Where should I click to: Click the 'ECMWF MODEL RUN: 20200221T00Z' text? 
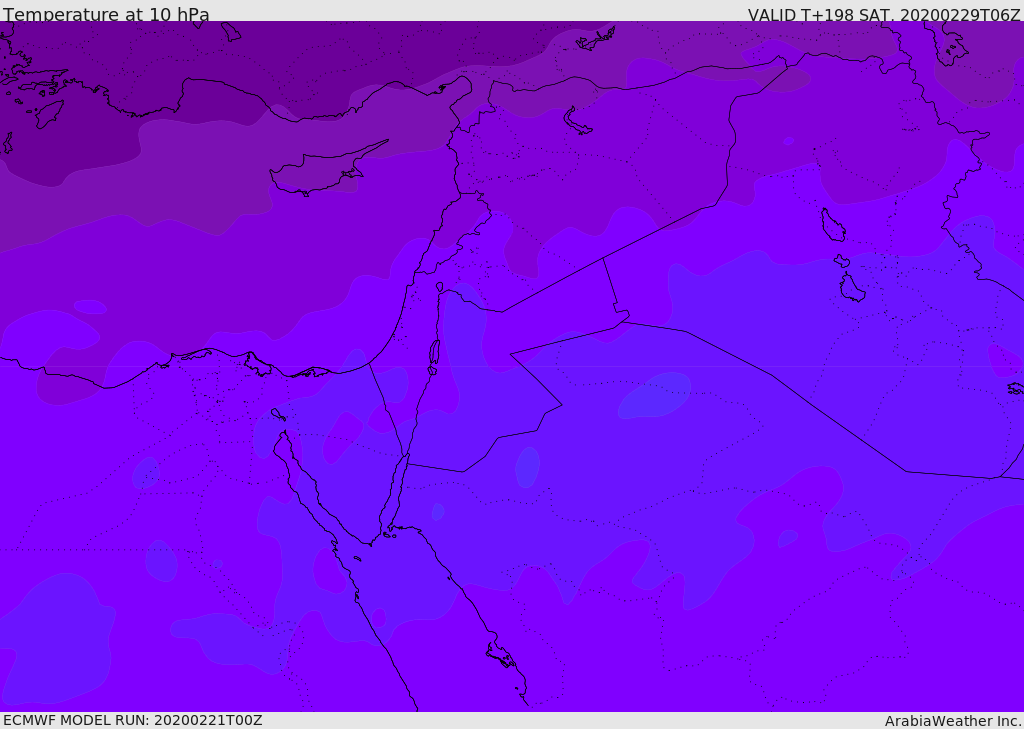[133, 721]
